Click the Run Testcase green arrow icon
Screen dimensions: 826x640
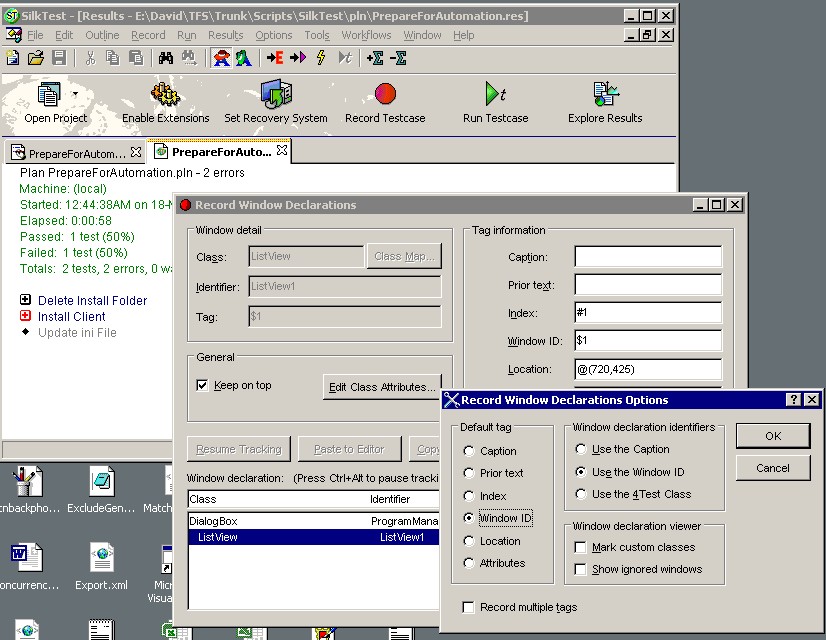[x=495, y=94]
